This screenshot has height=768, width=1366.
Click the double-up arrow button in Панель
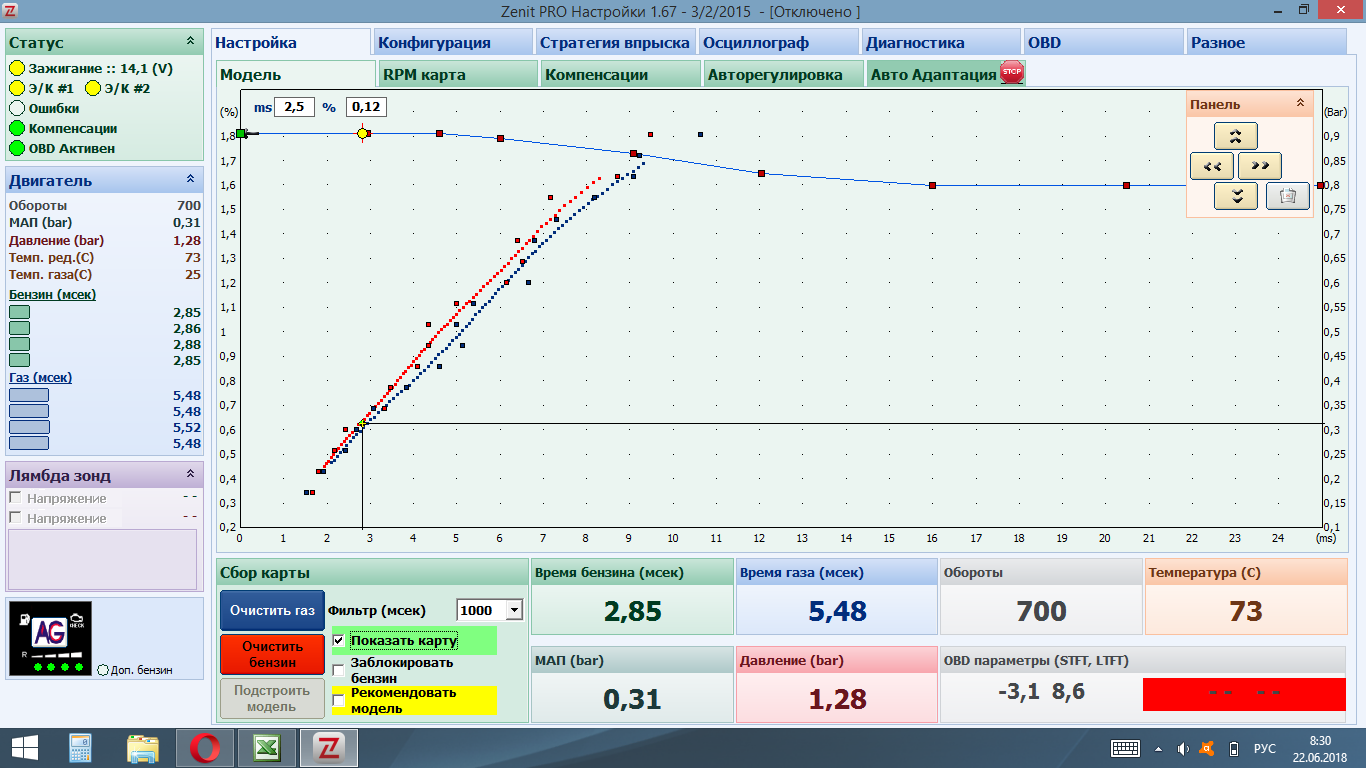pyautogui.click(x=1236, y=136)
